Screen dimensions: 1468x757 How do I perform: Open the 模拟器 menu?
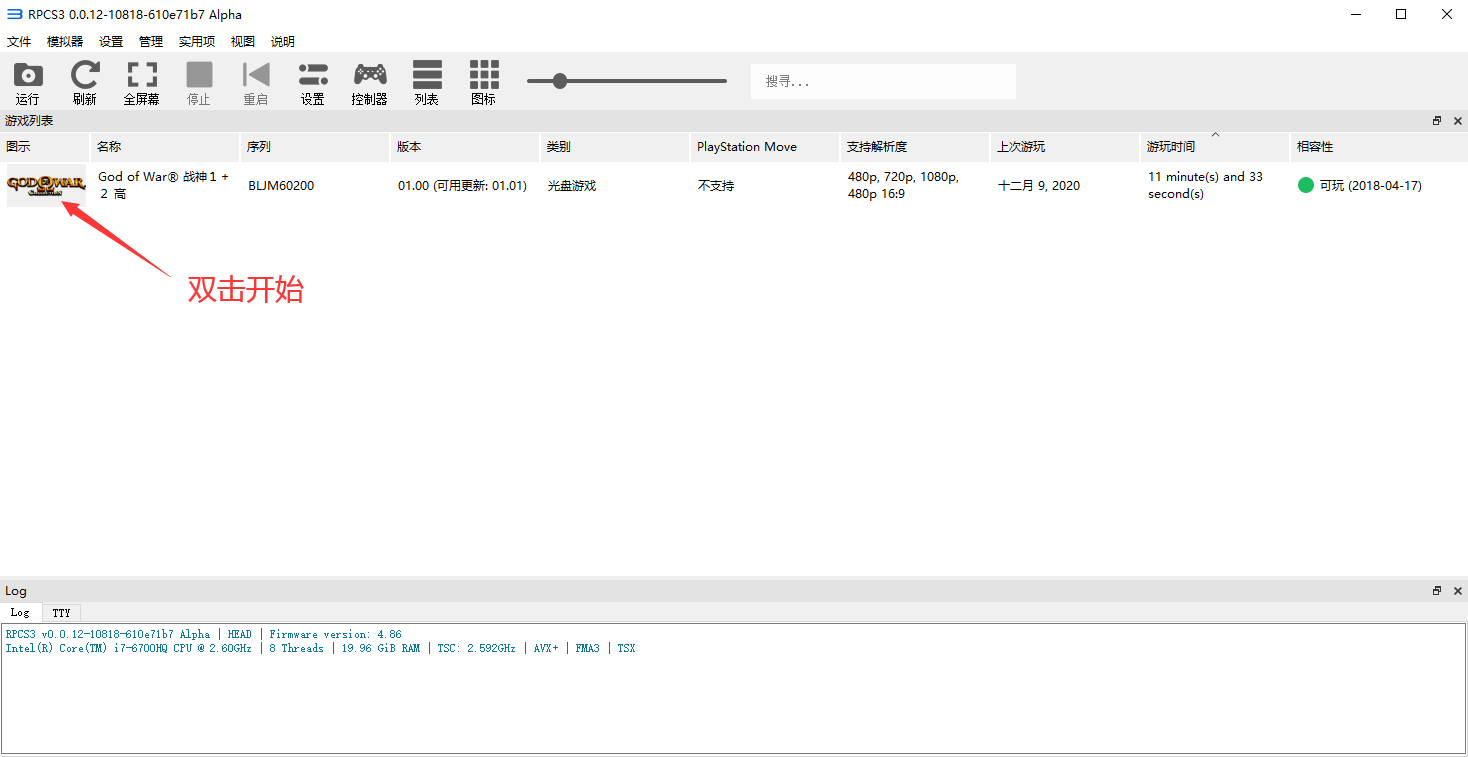click(65, 42)
